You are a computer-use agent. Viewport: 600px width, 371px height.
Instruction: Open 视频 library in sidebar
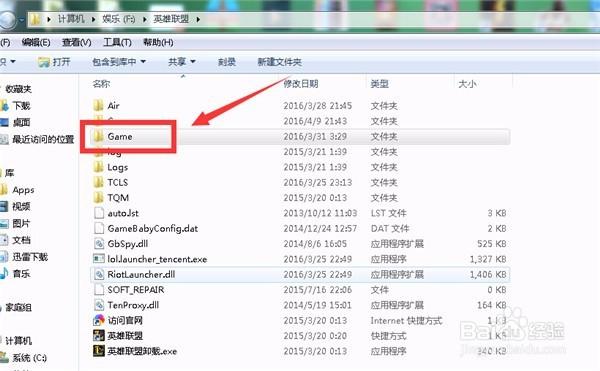click(x=21, y=207)
